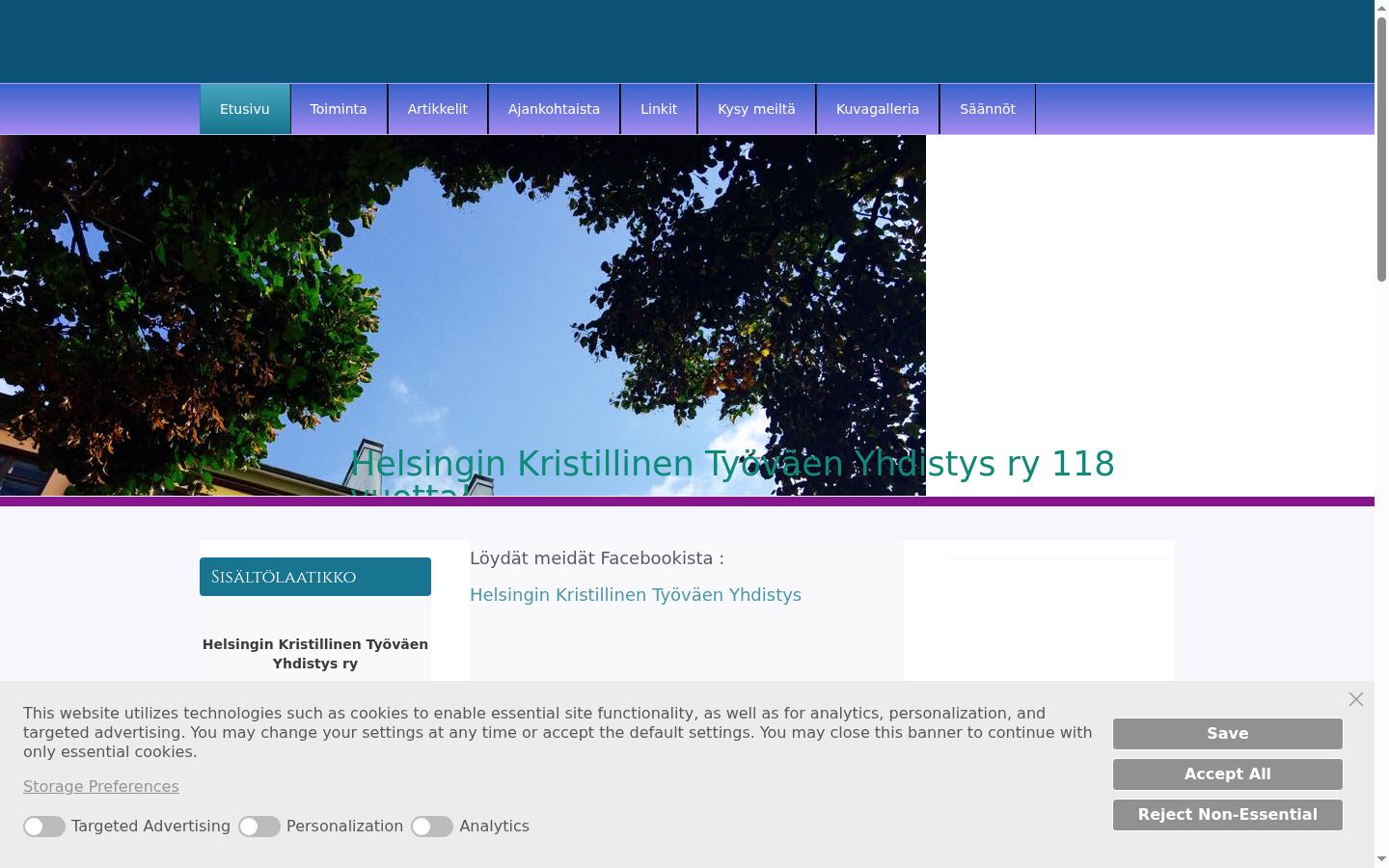Open the Artikkelit page
1389x868 pixels.
(438, 109)
